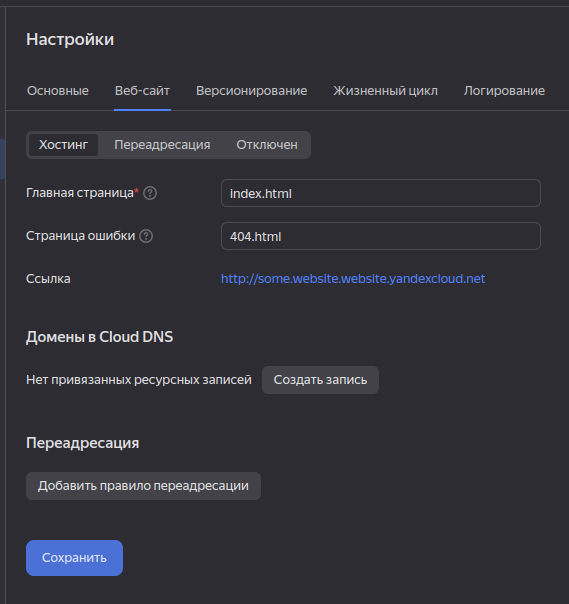Open the Основные settings tab
Viewport: 569px width, 604px height.
coord(58,91)
